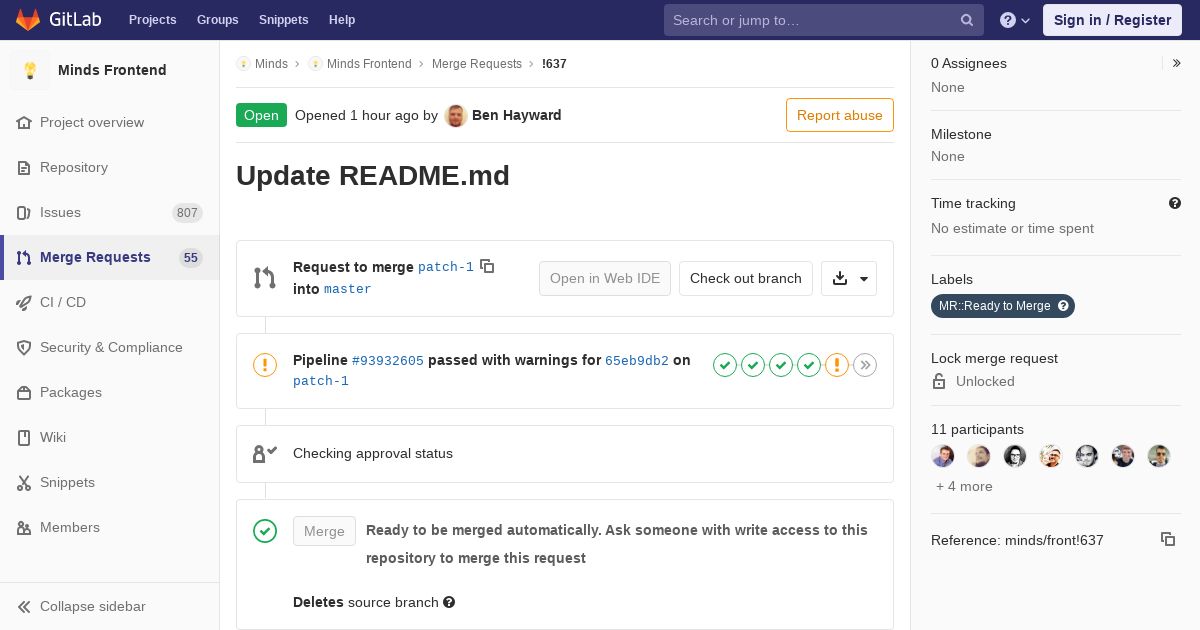
Task: Collapse right sidebar with double chevron
Action: pyautogui.click(x=1177, y=63)
